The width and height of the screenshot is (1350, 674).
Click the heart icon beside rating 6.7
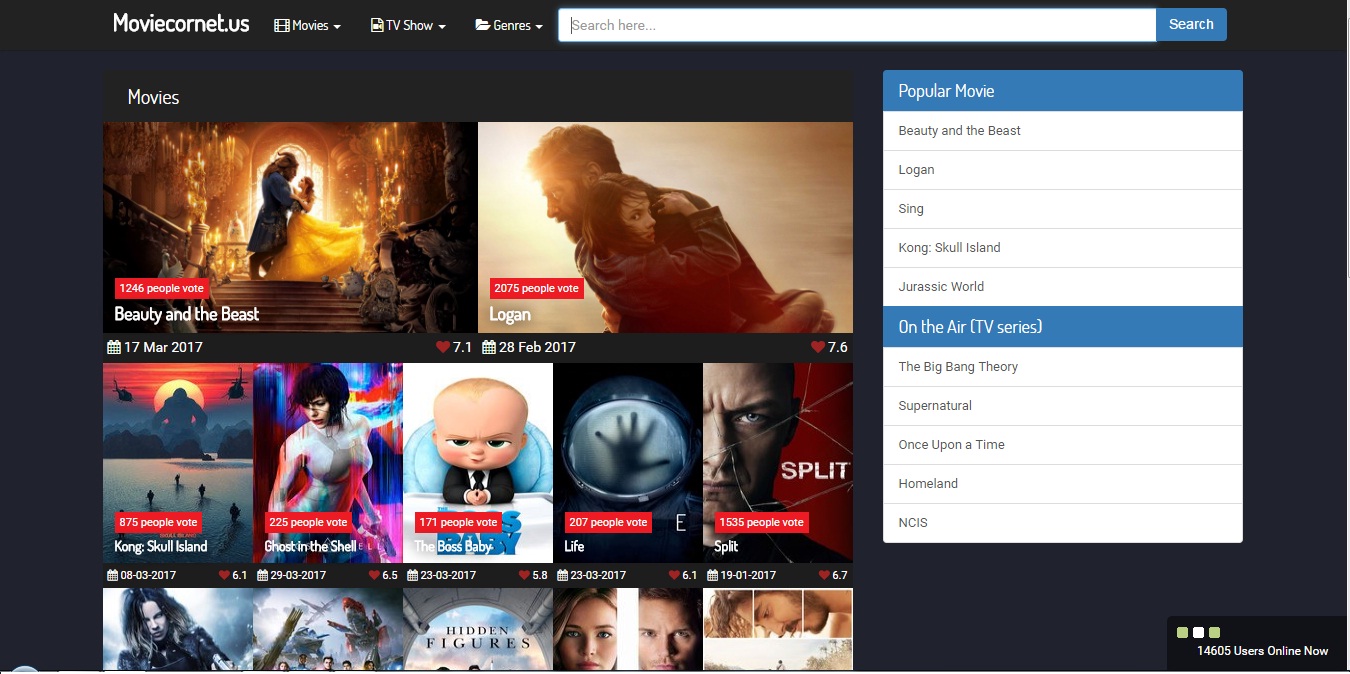pos(824,575)
